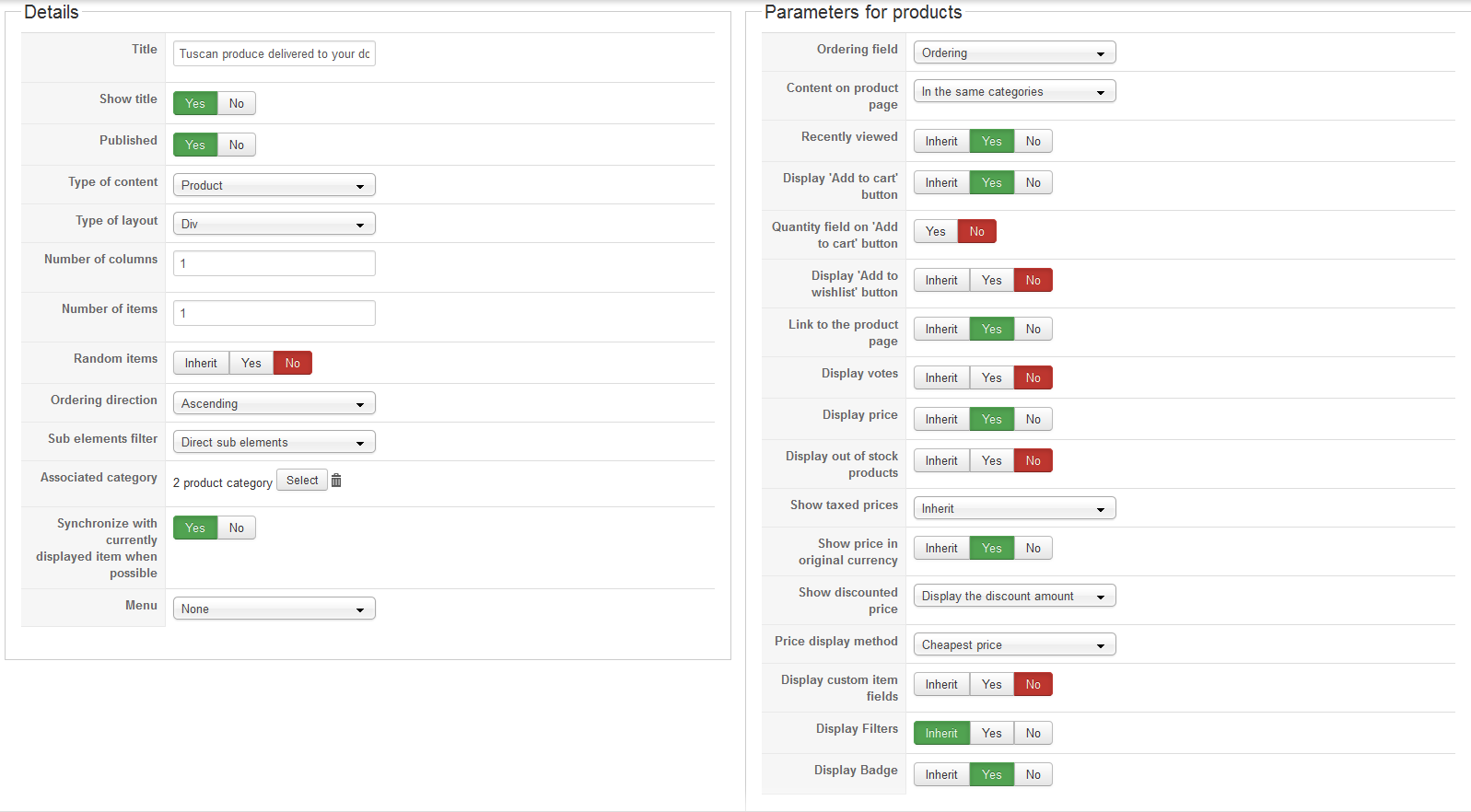Open the Type of content dropdown
Screen dimensions: 1471x812
[274, 185]
